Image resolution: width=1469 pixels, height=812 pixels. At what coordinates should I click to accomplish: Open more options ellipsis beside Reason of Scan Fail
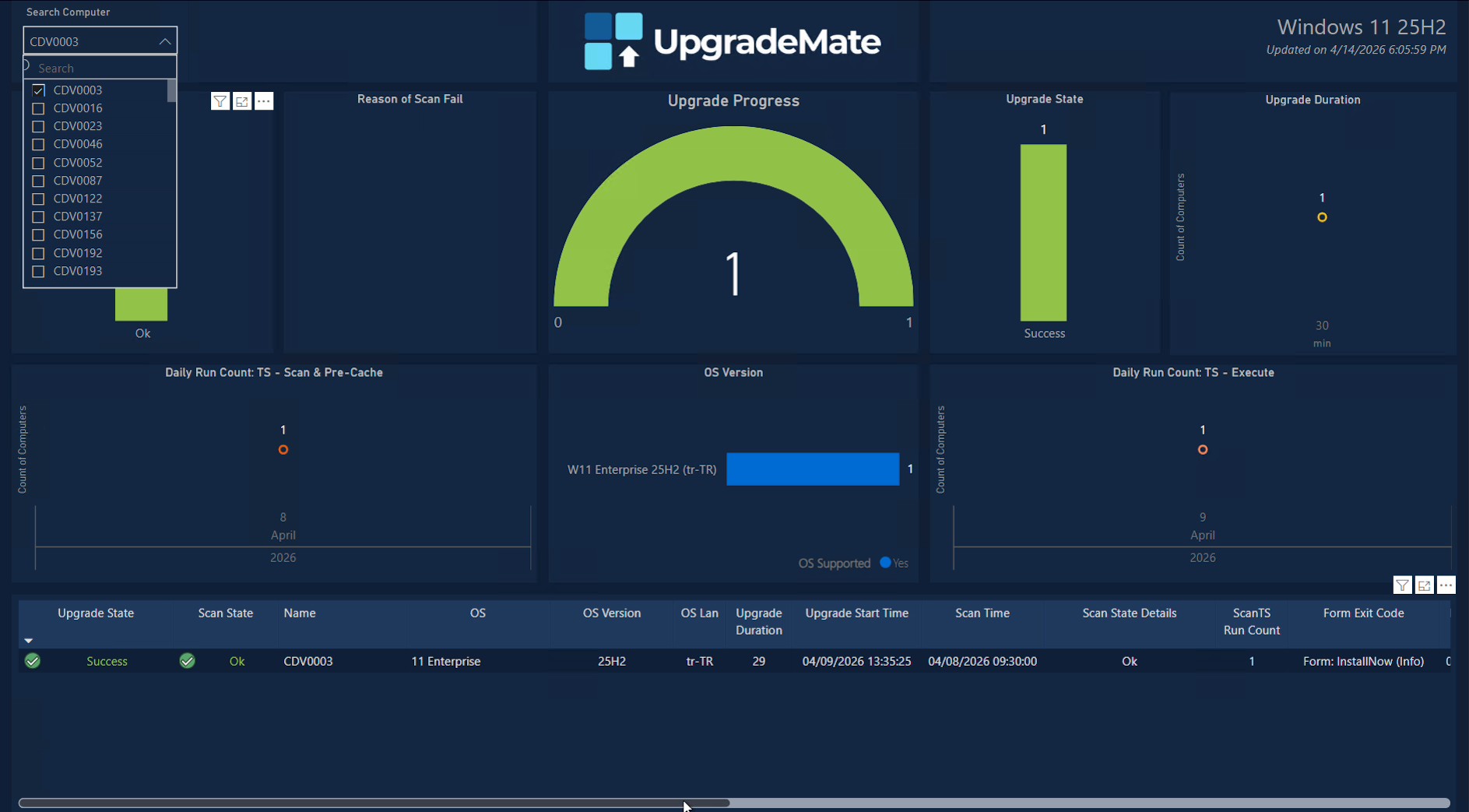pos(264,101)
